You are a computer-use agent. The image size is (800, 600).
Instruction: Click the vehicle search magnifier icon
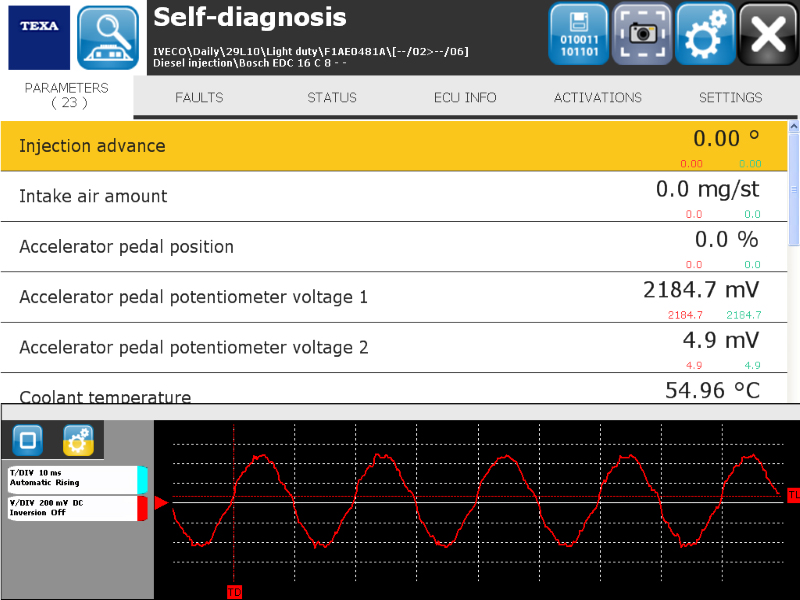[108, 37]
